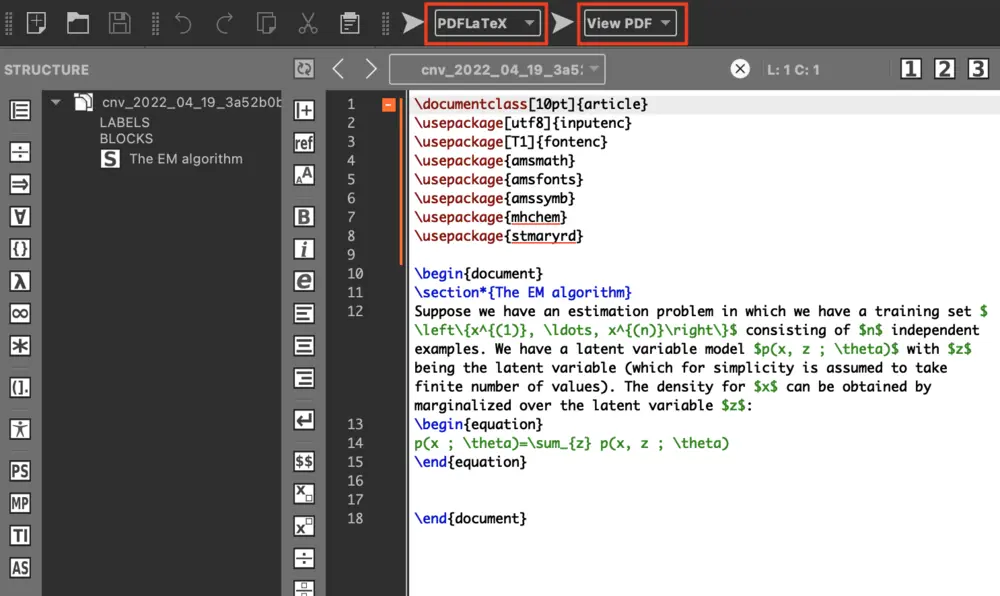Open relation symbols panel (division icon)
Viewport: 1000px width, 596px height.
point(20,152)
